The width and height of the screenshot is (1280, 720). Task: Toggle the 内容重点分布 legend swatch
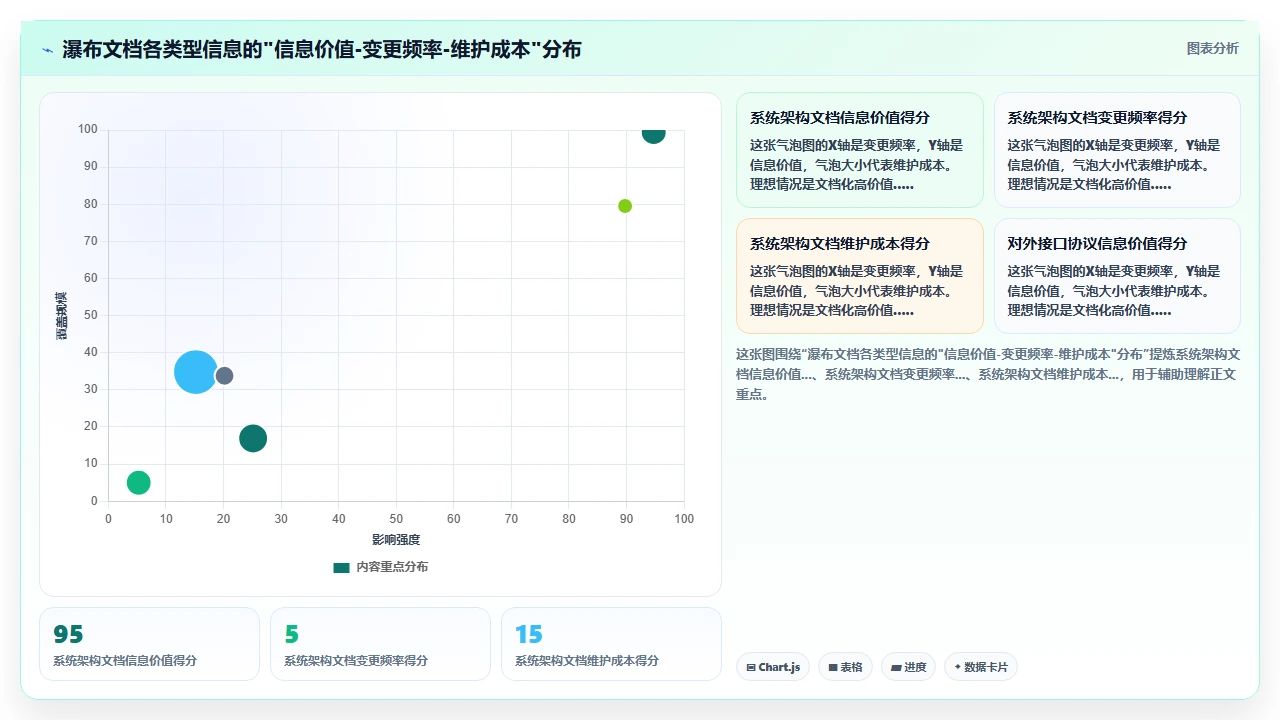pyautogui.click(x=341, y=567)
